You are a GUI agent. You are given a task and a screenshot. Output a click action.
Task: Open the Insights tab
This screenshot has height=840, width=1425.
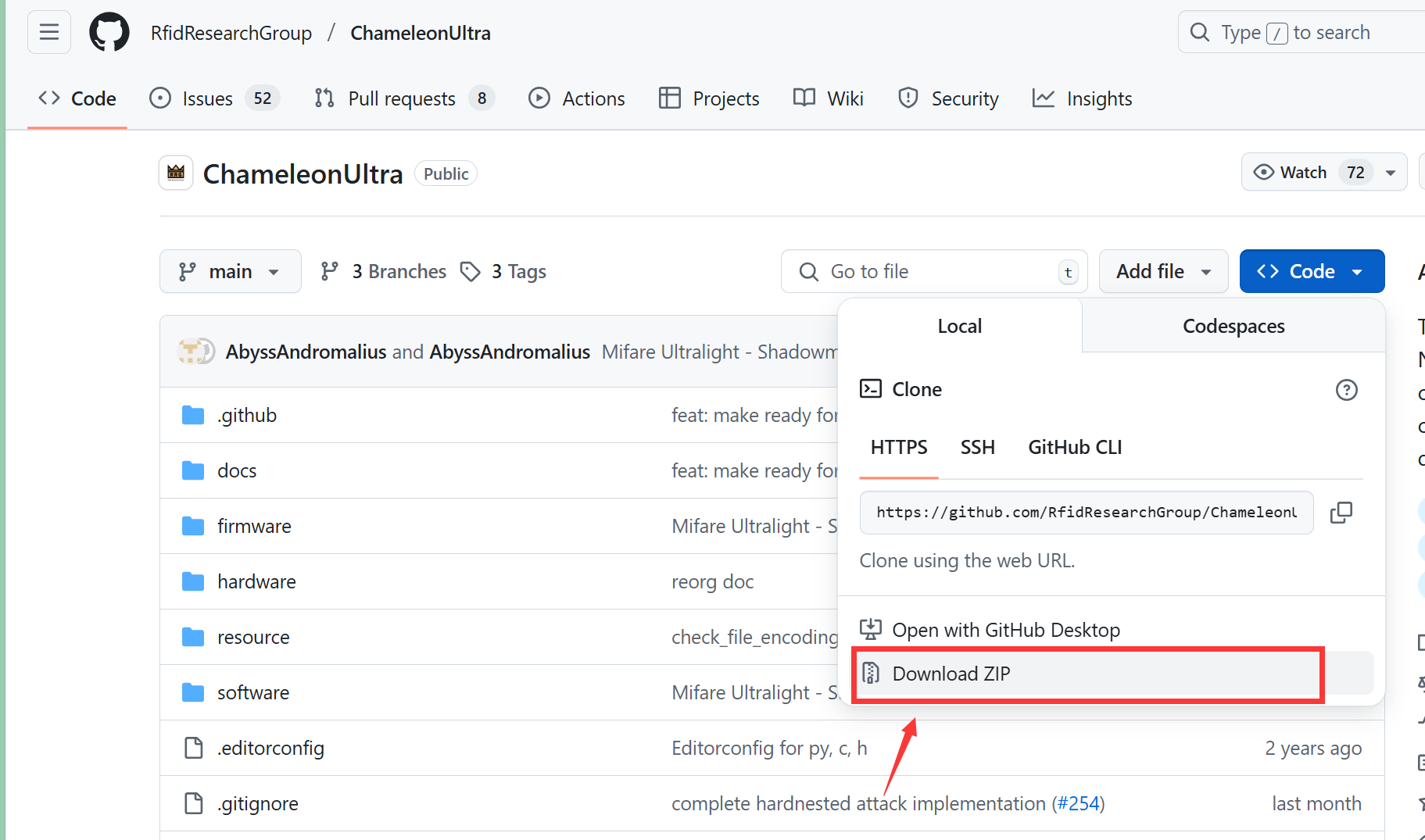[x=1083, y=98]
